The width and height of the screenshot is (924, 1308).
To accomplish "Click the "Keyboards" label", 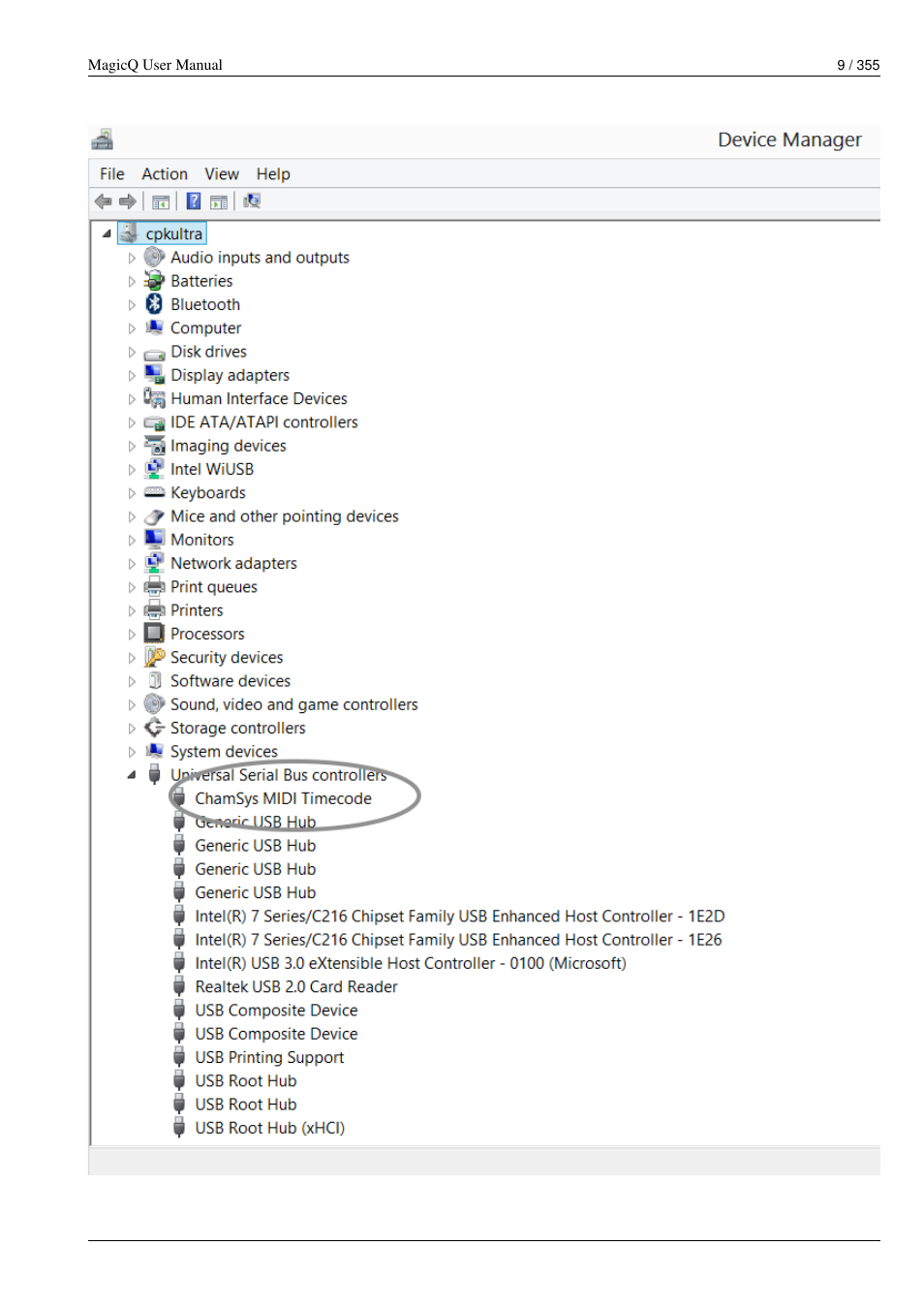I will point(208,493).
